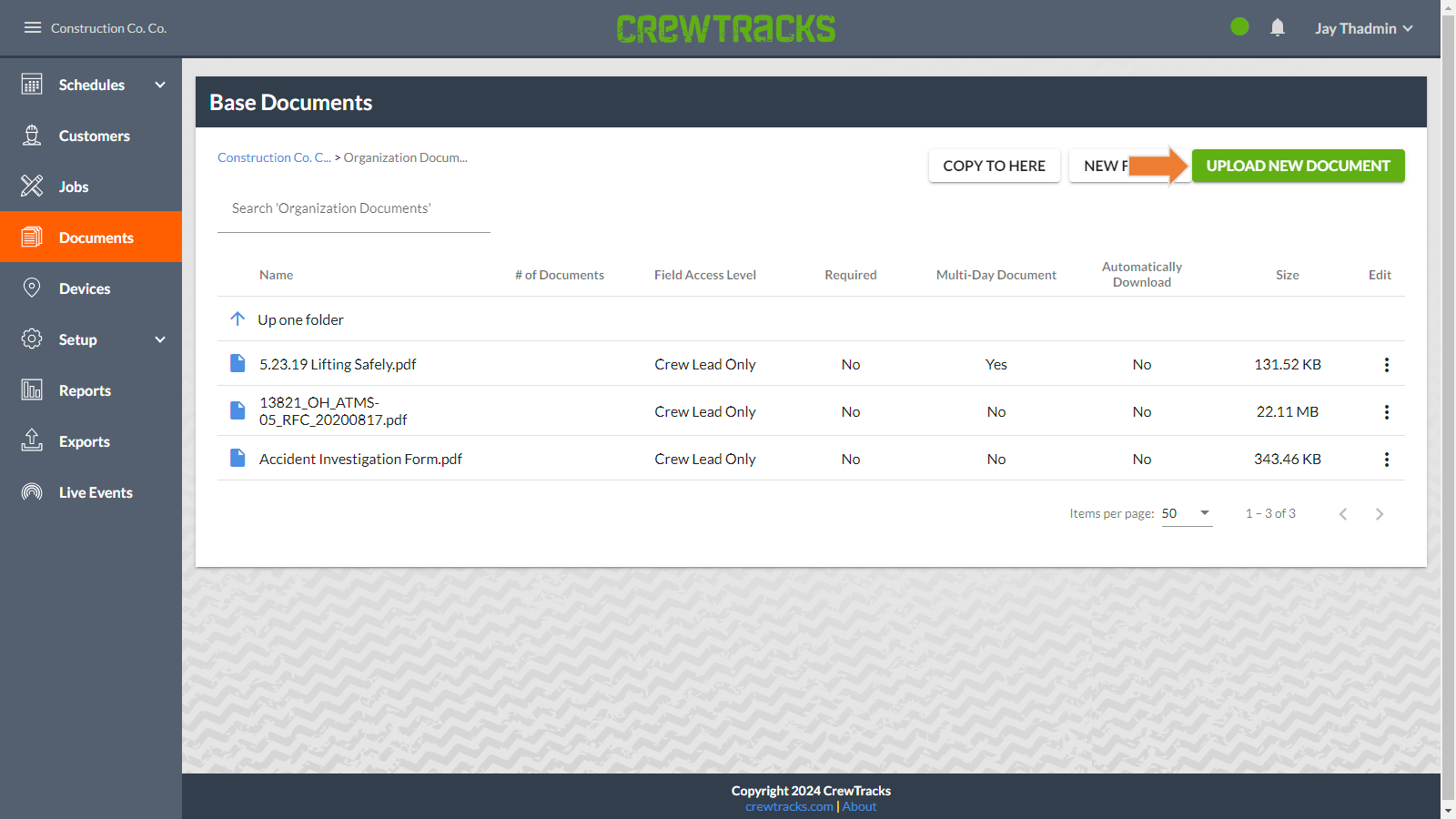Click the Documents sidebar icon
Screen dimensions: 1456x819
32,238
